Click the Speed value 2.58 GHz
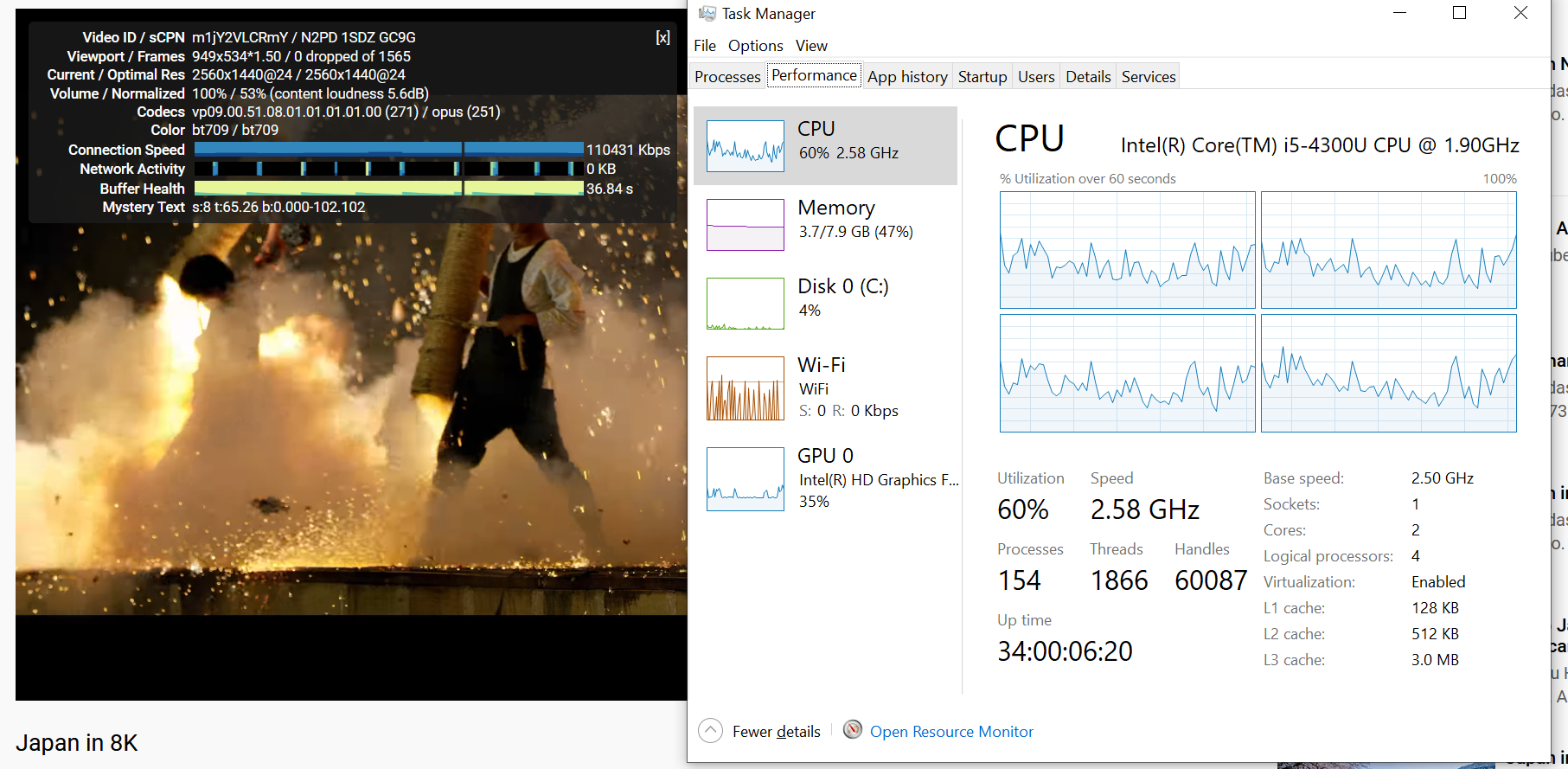The width and height of the screenshot is (1568, 769). pyautogui.click(x=1145, y=509)
